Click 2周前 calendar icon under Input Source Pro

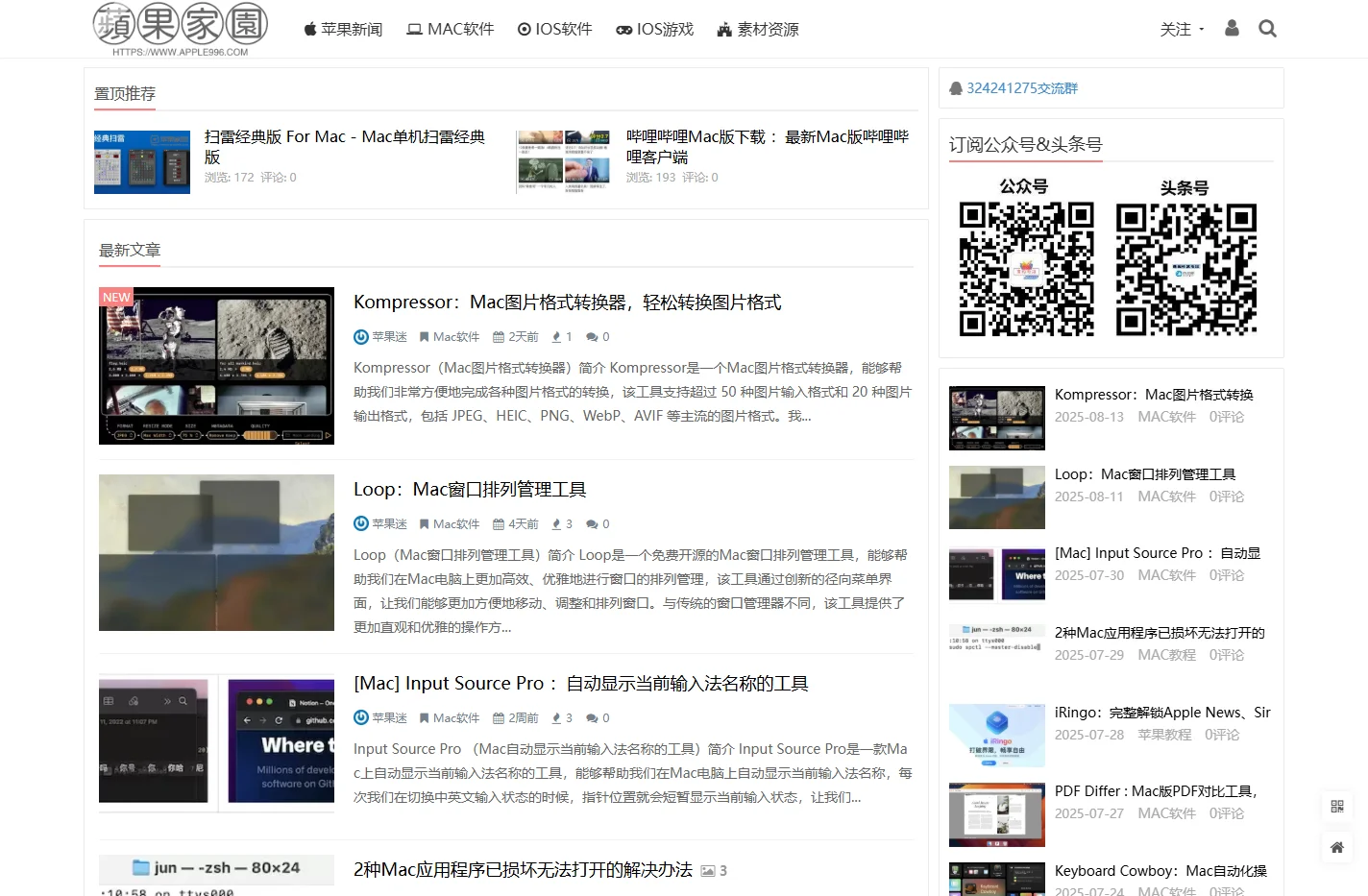[499, 718]
